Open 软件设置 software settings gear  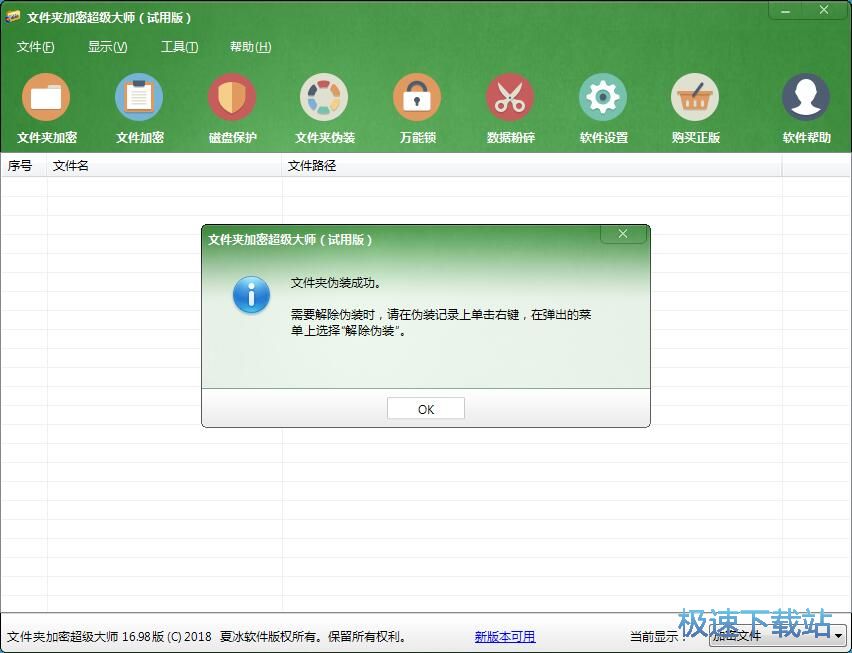tap(603, 108)
